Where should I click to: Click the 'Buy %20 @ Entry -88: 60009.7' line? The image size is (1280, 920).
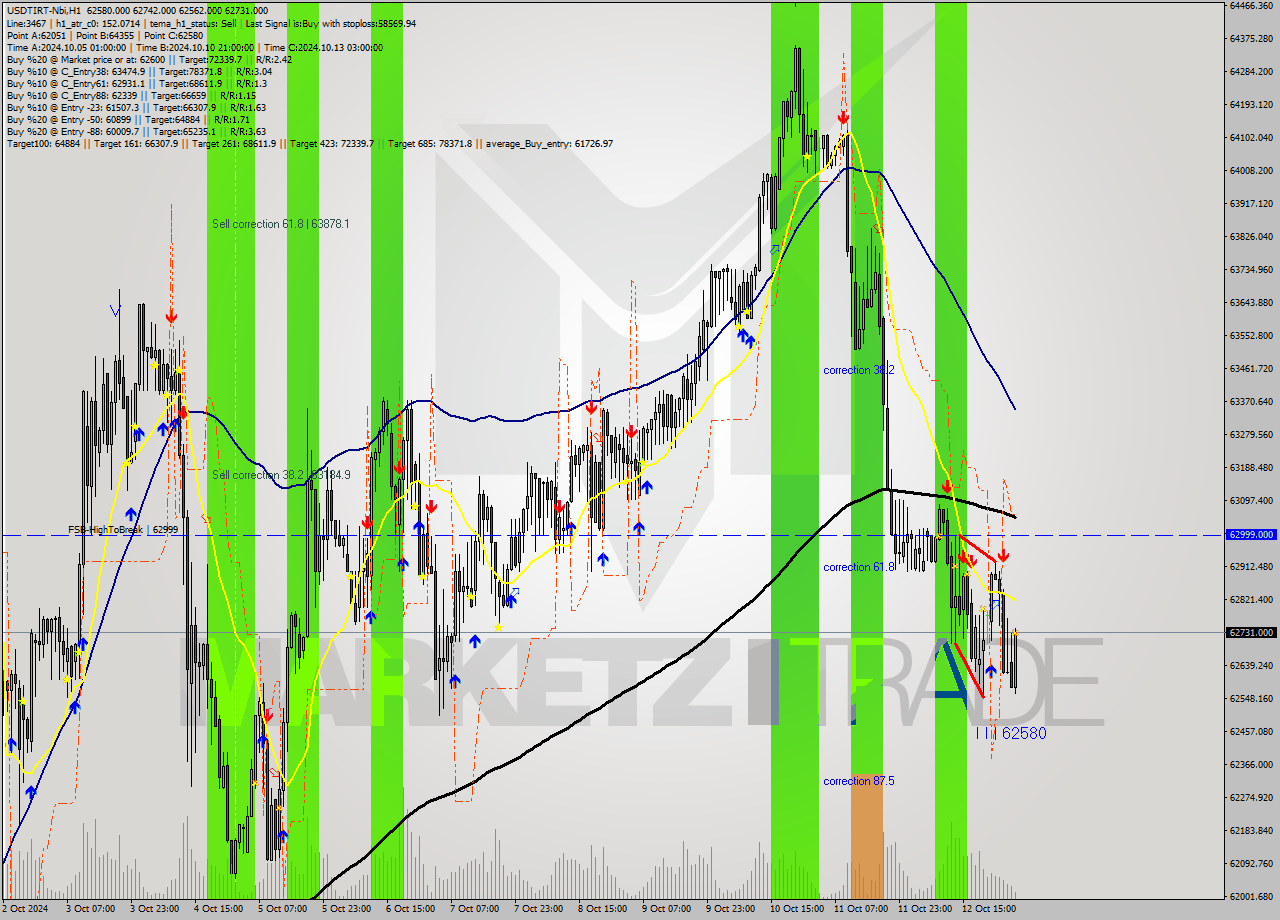click(136, 132)
